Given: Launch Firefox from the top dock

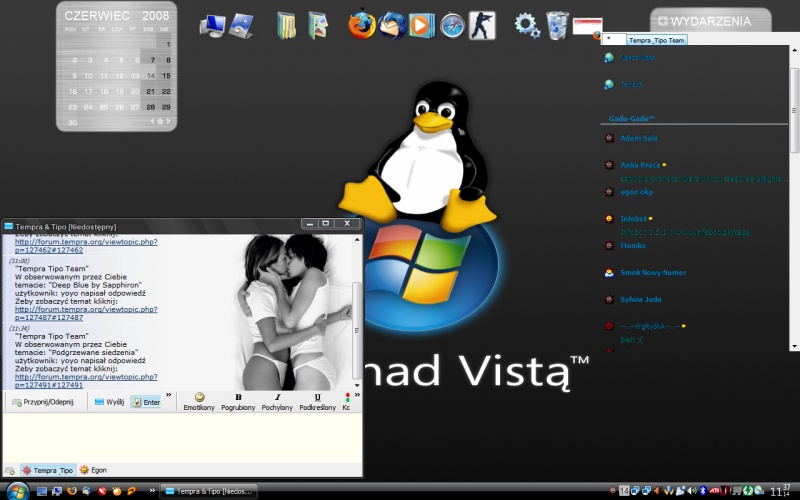Looking at the screenshot, I should (362, 26).
